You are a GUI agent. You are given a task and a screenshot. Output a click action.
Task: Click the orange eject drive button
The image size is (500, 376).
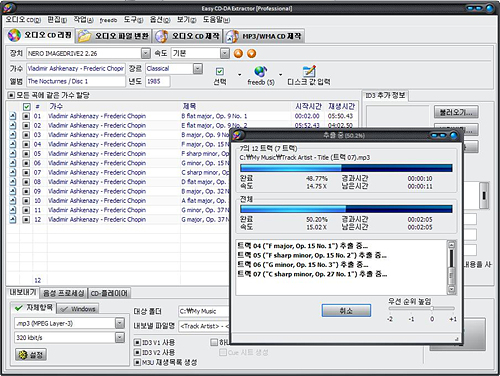[238, 53]
